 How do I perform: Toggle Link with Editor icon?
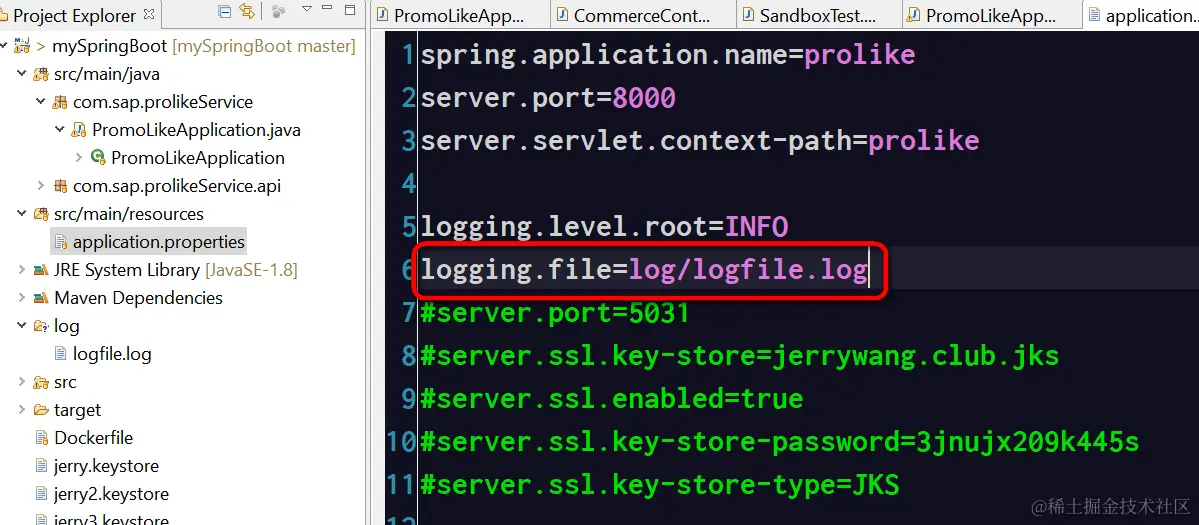click(246, 12)
